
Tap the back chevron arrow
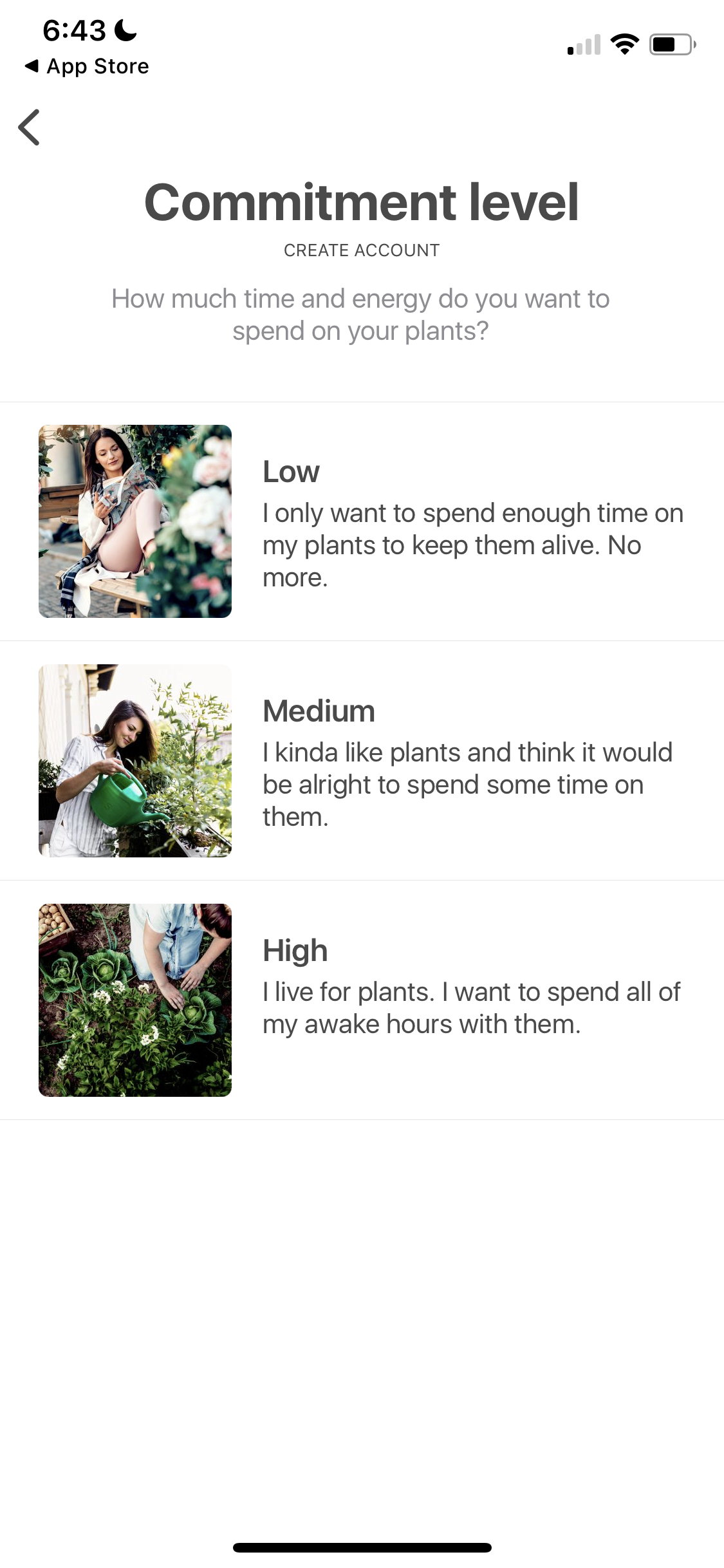[30, 127]
